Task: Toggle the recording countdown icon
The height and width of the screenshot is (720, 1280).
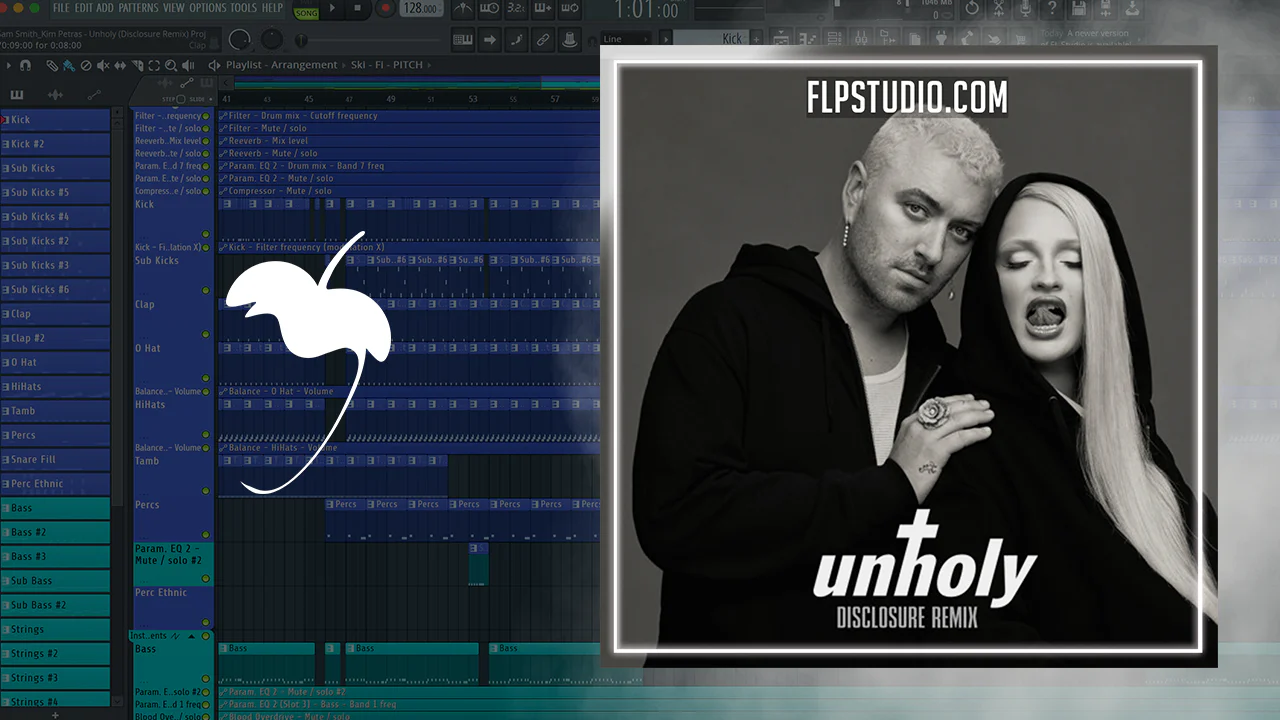Action: pos(517,9)
